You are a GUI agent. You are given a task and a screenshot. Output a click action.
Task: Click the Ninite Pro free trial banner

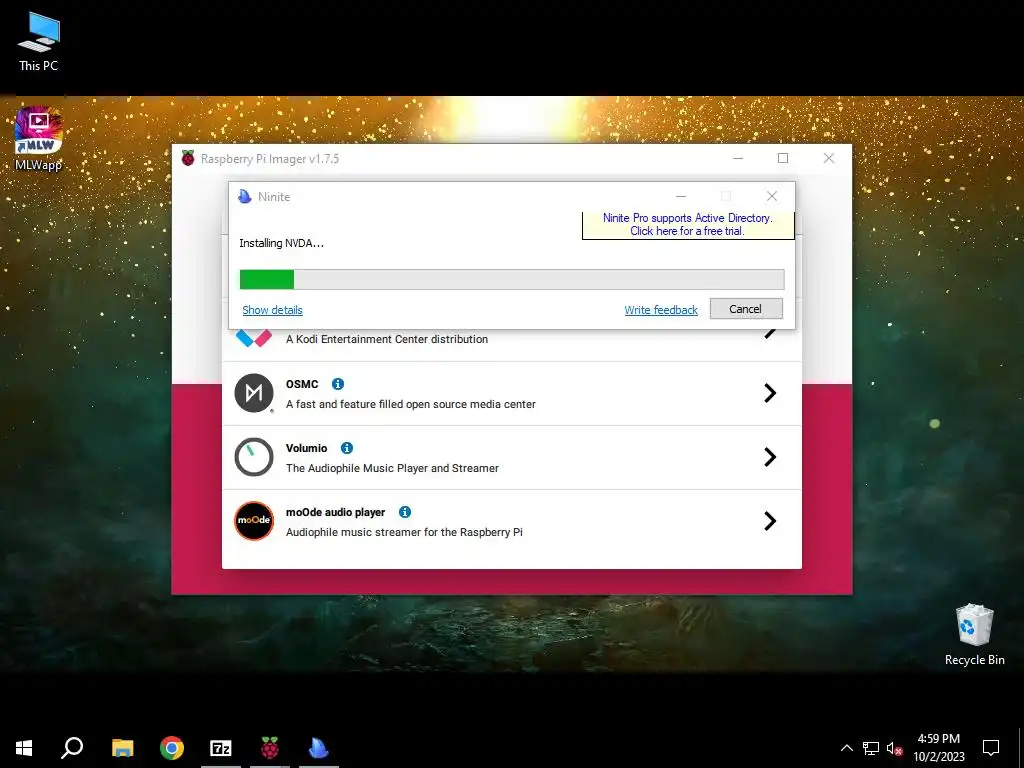[688, 225]
